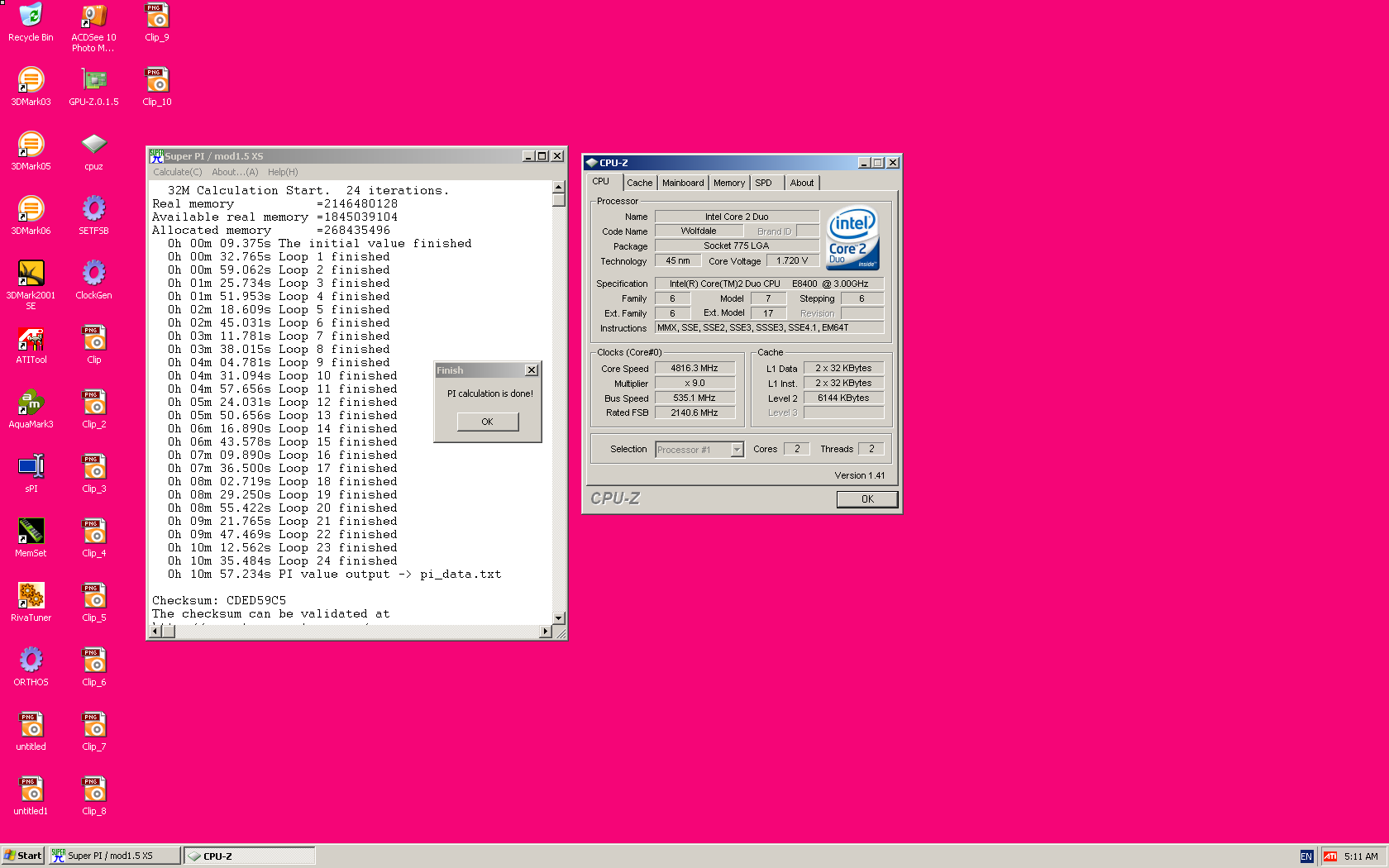Open the Help(H) menu in Super PI

click(x=283, y=172)
